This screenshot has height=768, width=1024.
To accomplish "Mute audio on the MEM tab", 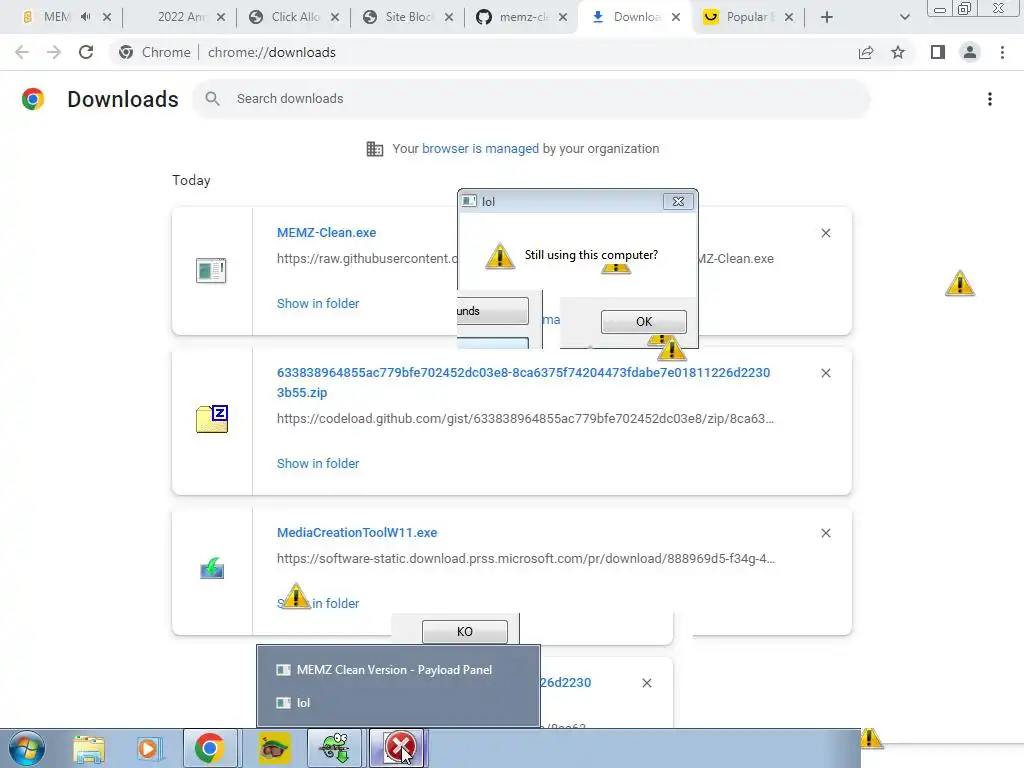I will coord(86,17).
